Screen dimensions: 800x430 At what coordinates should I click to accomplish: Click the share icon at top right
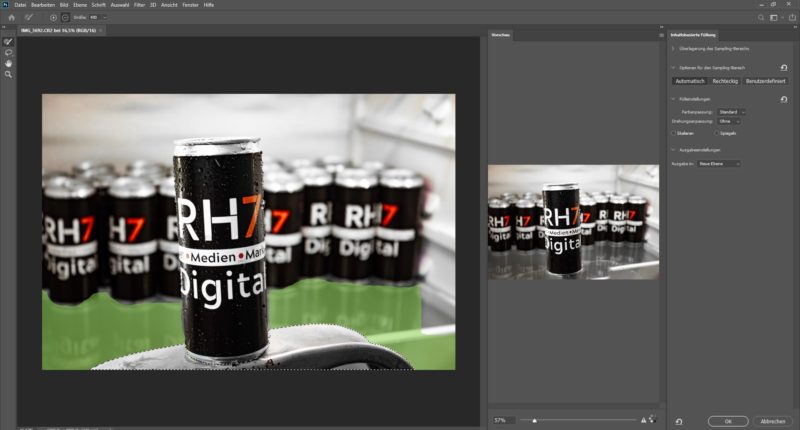click(x=792, y=17)
